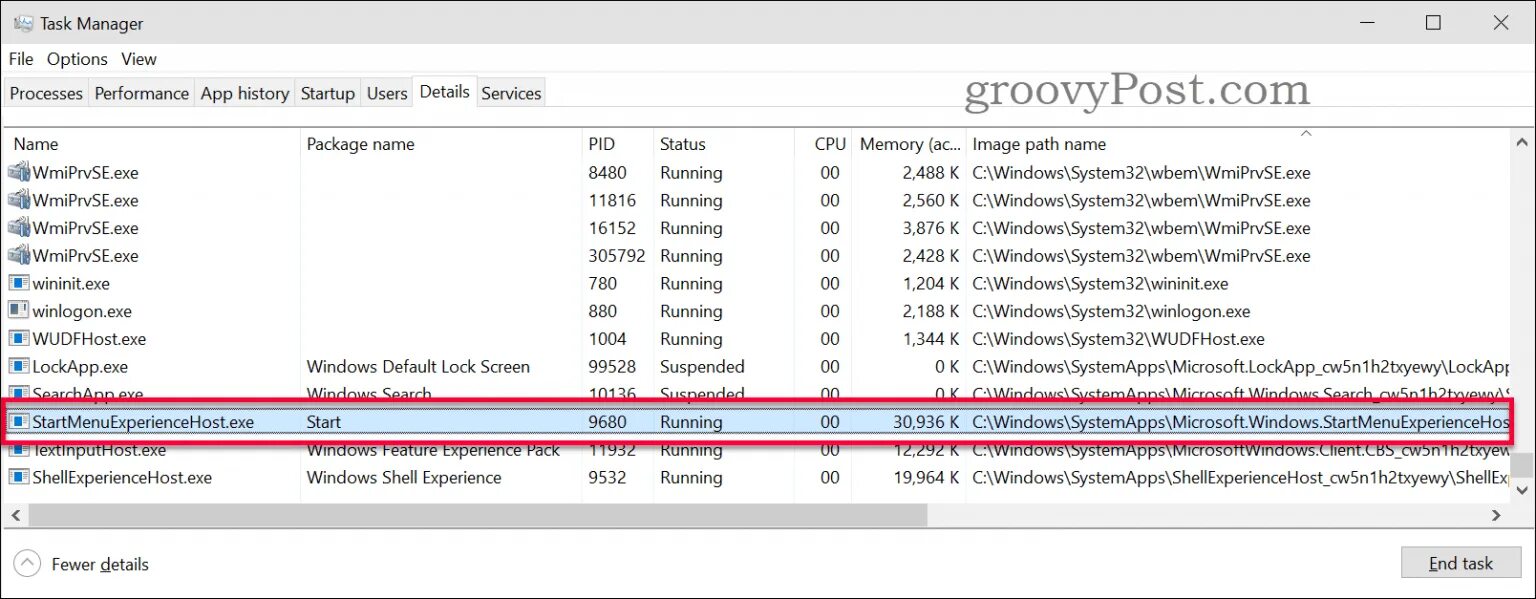Image resolution: width=1536 pixels, height=599 pixels.
Task: Click the 19,964 K memory value
Action: 926,478
